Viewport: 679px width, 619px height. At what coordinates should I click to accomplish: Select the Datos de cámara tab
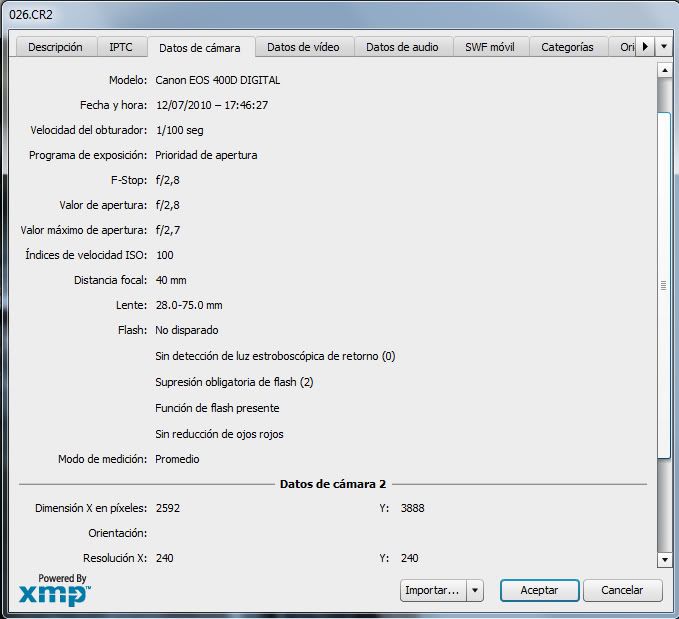[200, 48]
